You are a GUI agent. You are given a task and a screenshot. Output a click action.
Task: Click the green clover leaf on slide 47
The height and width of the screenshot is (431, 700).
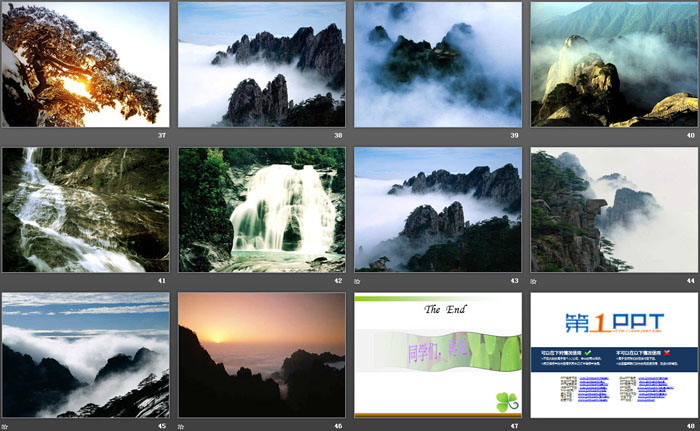(x=506, y=401)
